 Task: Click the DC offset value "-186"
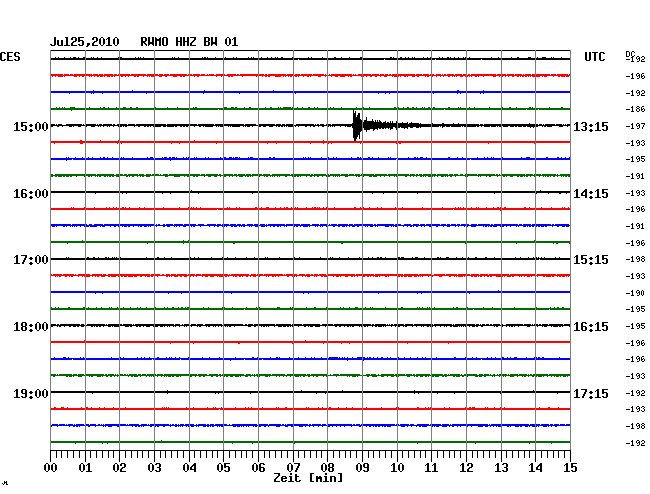point(635,109)
